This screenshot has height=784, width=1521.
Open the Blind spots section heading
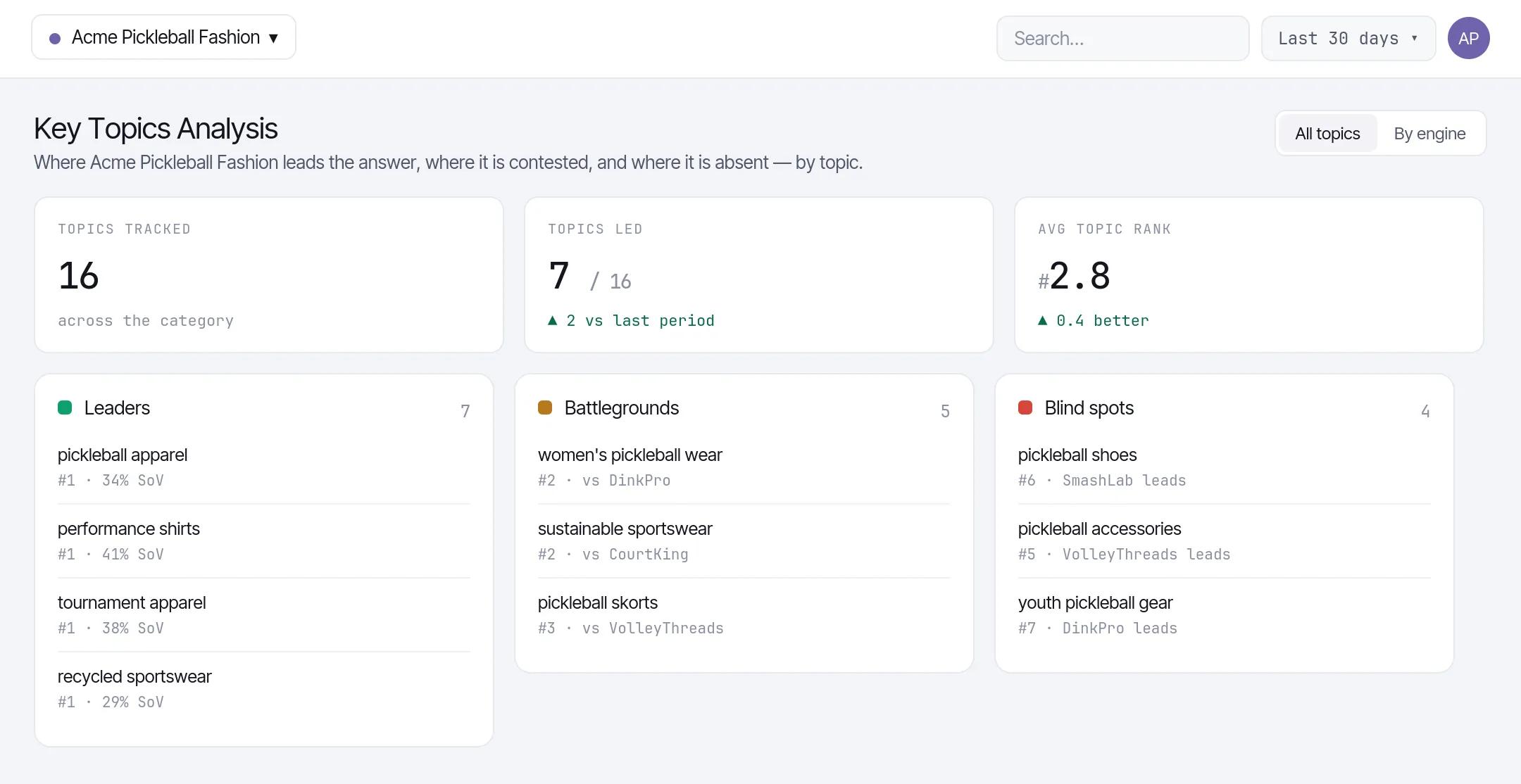(x=1089, y=408)
